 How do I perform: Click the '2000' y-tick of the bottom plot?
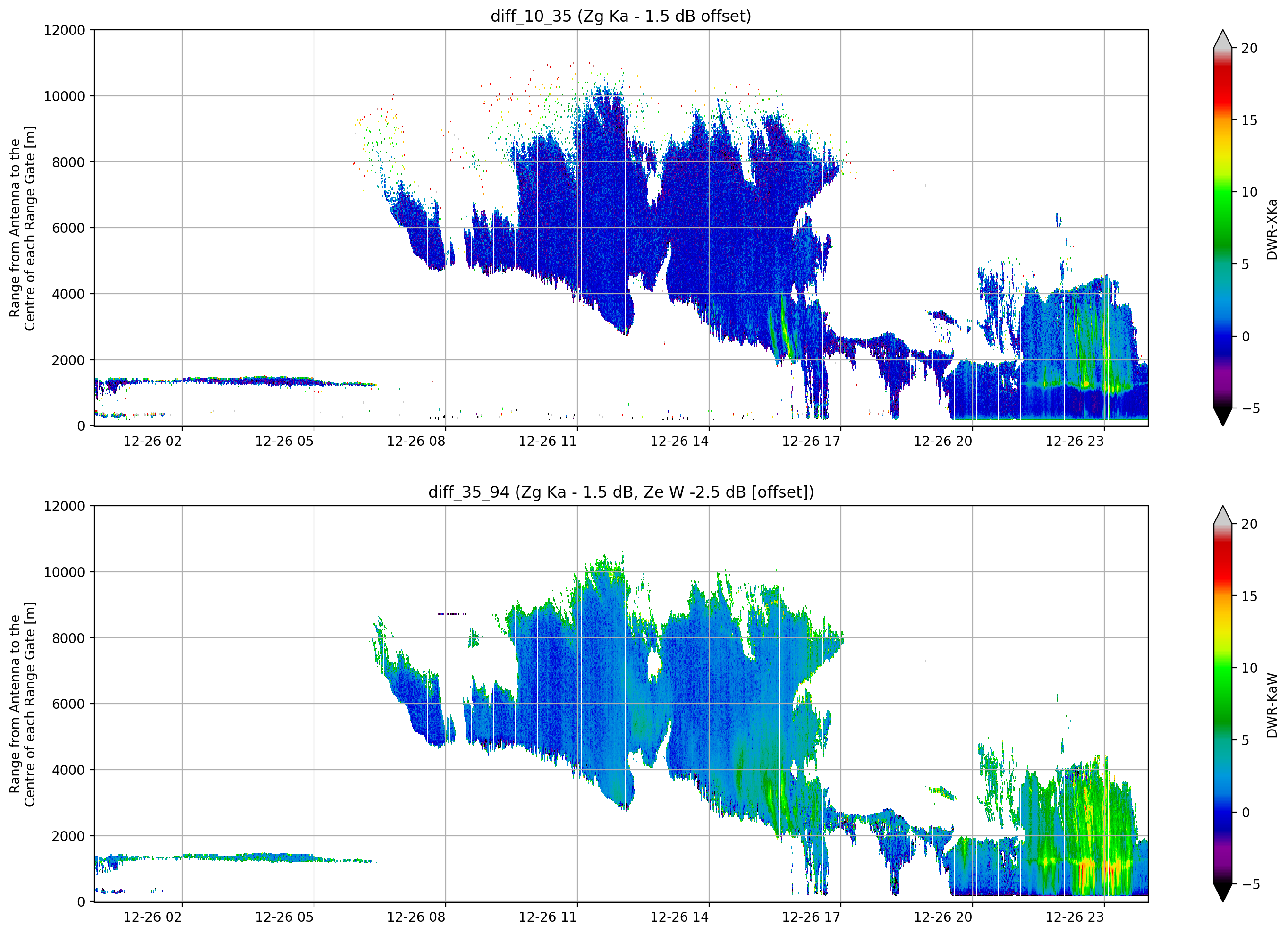click(68, 836)
